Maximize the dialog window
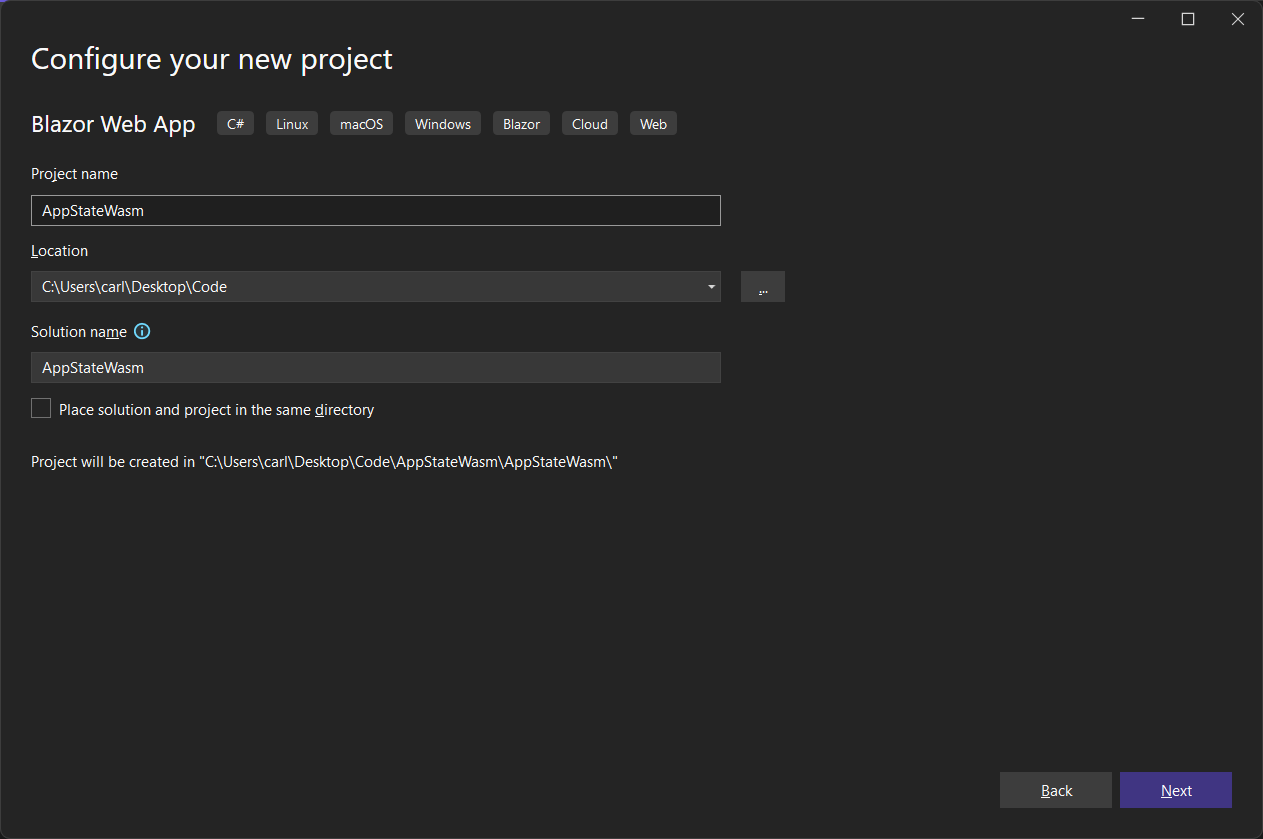The image size is (1263, 839). (1188, 19)
